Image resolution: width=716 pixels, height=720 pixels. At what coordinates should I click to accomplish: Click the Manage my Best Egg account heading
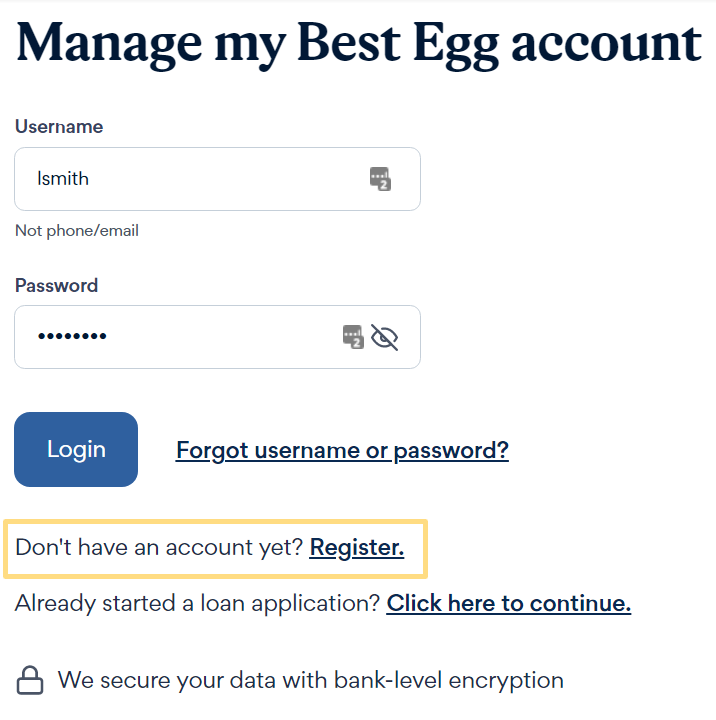point(358,42)
